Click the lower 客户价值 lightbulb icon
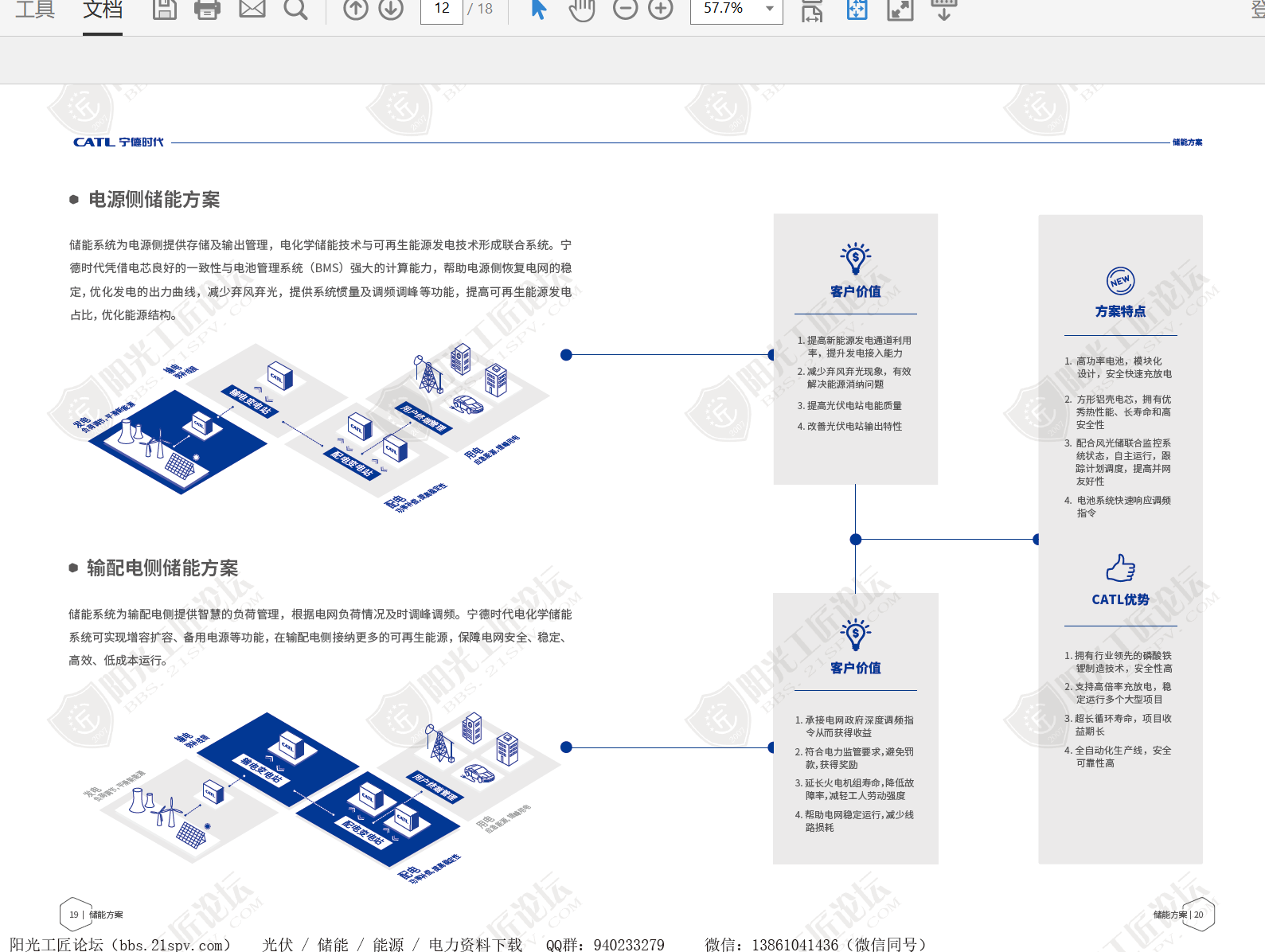 (856, 635)
